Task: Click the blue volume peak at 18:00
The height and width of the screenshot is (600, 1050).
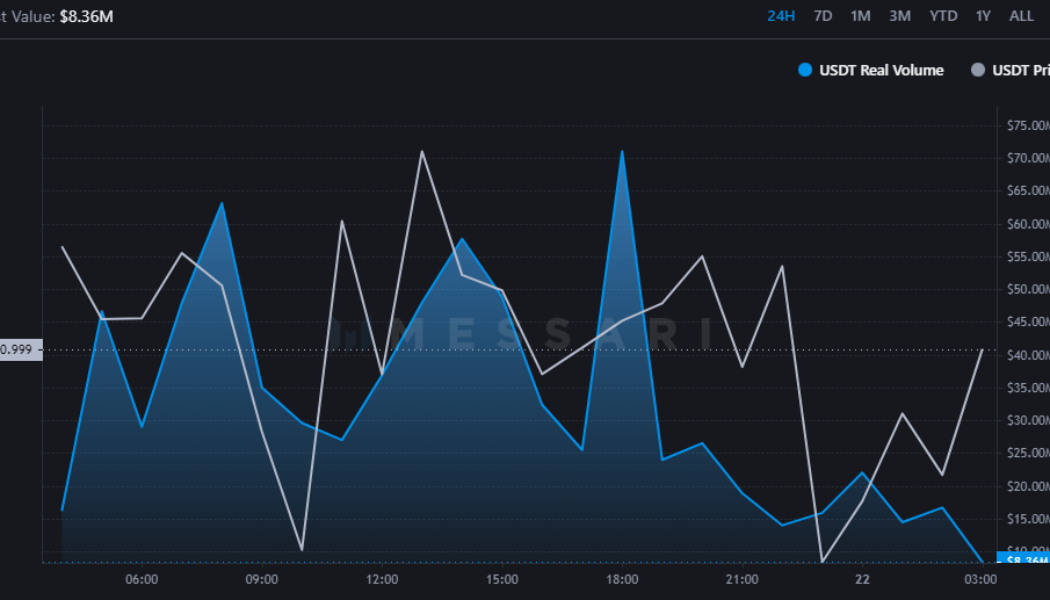Action: (622, 152)
